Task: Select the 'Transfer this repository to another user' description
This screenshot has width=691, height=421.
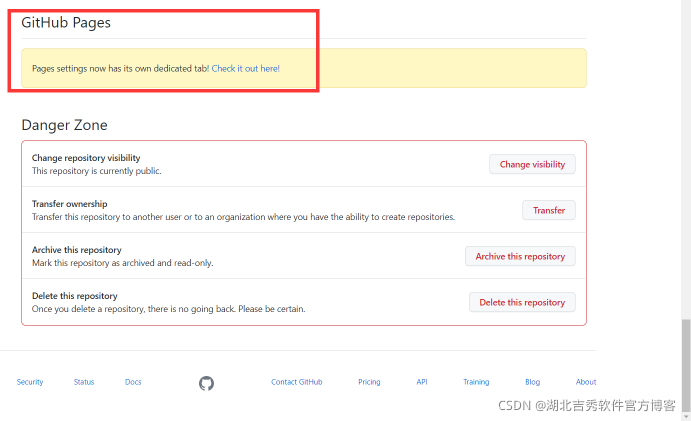Action: point(243,217)
